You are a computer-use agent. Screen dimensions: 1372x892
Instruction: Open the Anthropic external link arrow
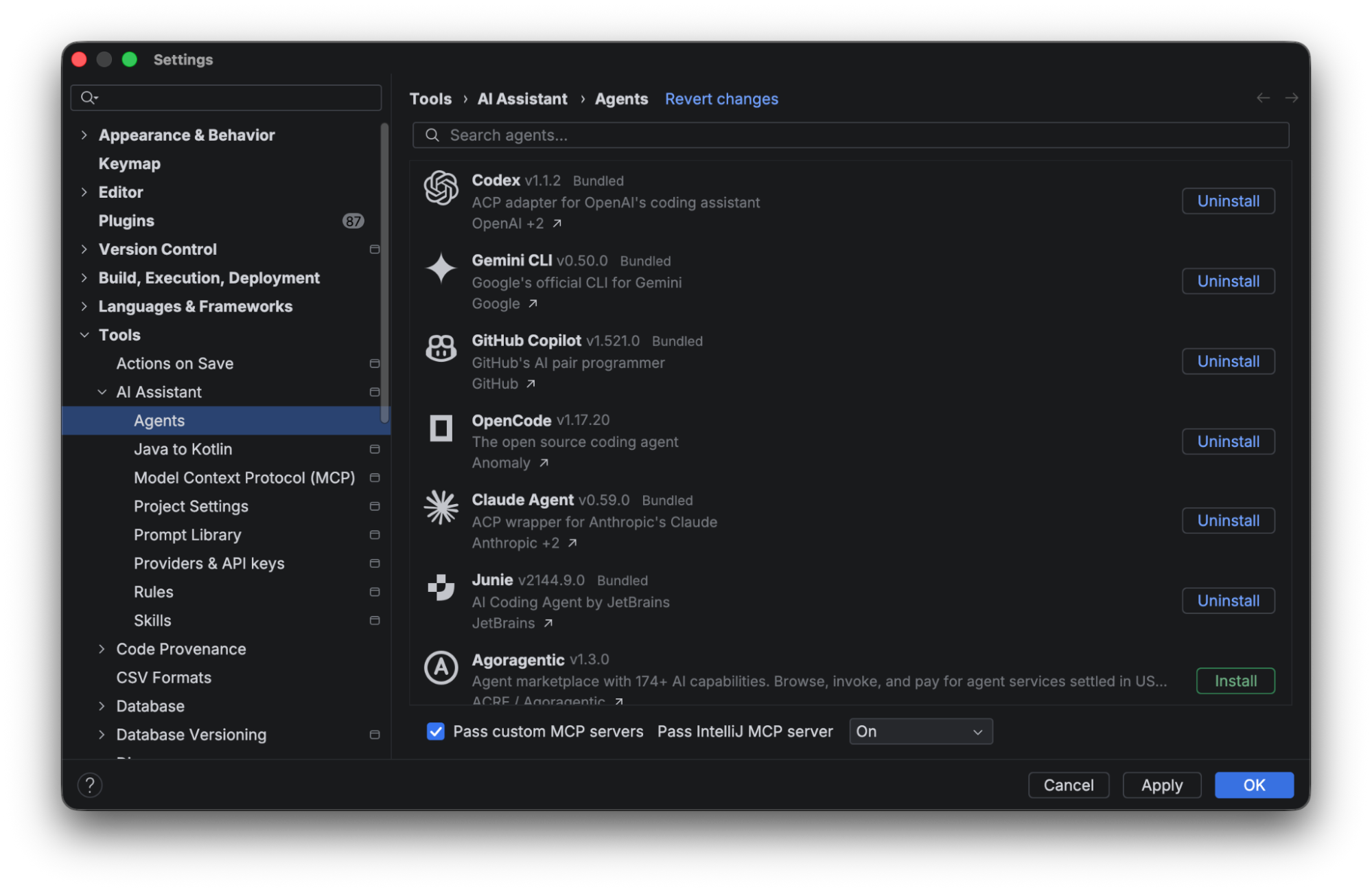pos(572,543)
